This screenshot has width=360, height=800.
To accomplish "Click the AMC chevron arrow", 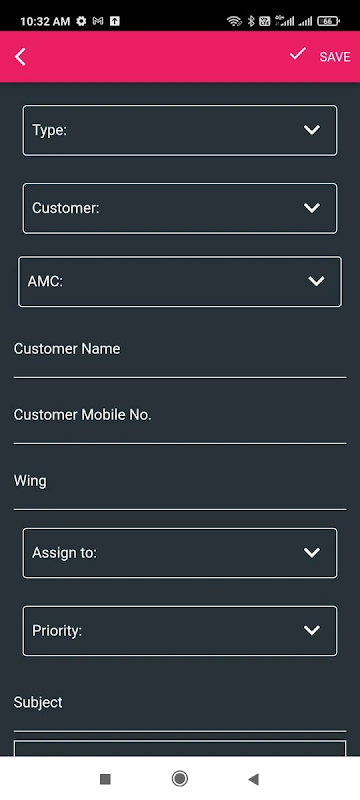I will coord(316,281).
